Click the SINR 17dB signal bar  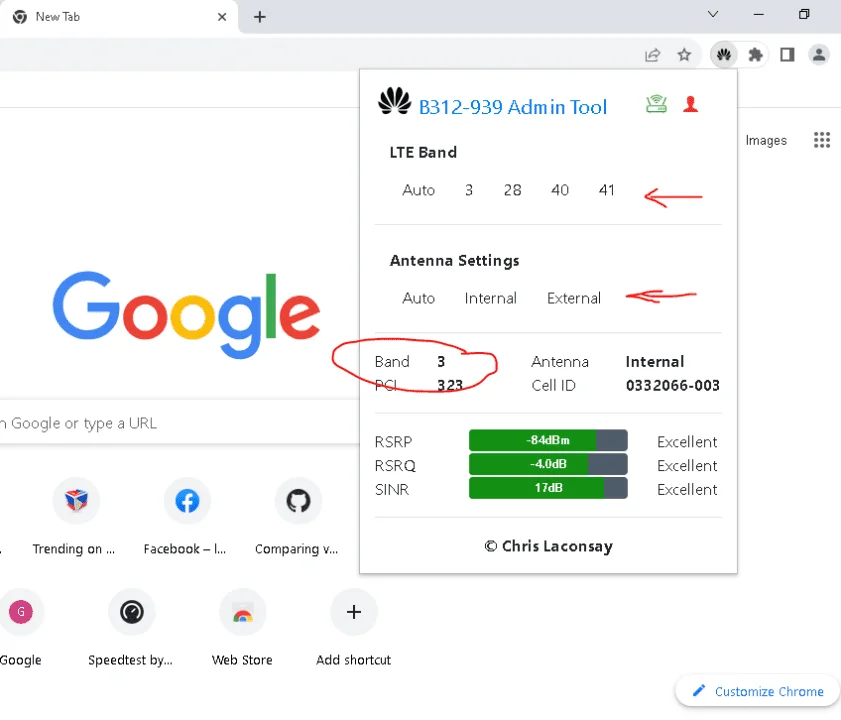pos(548,488)
